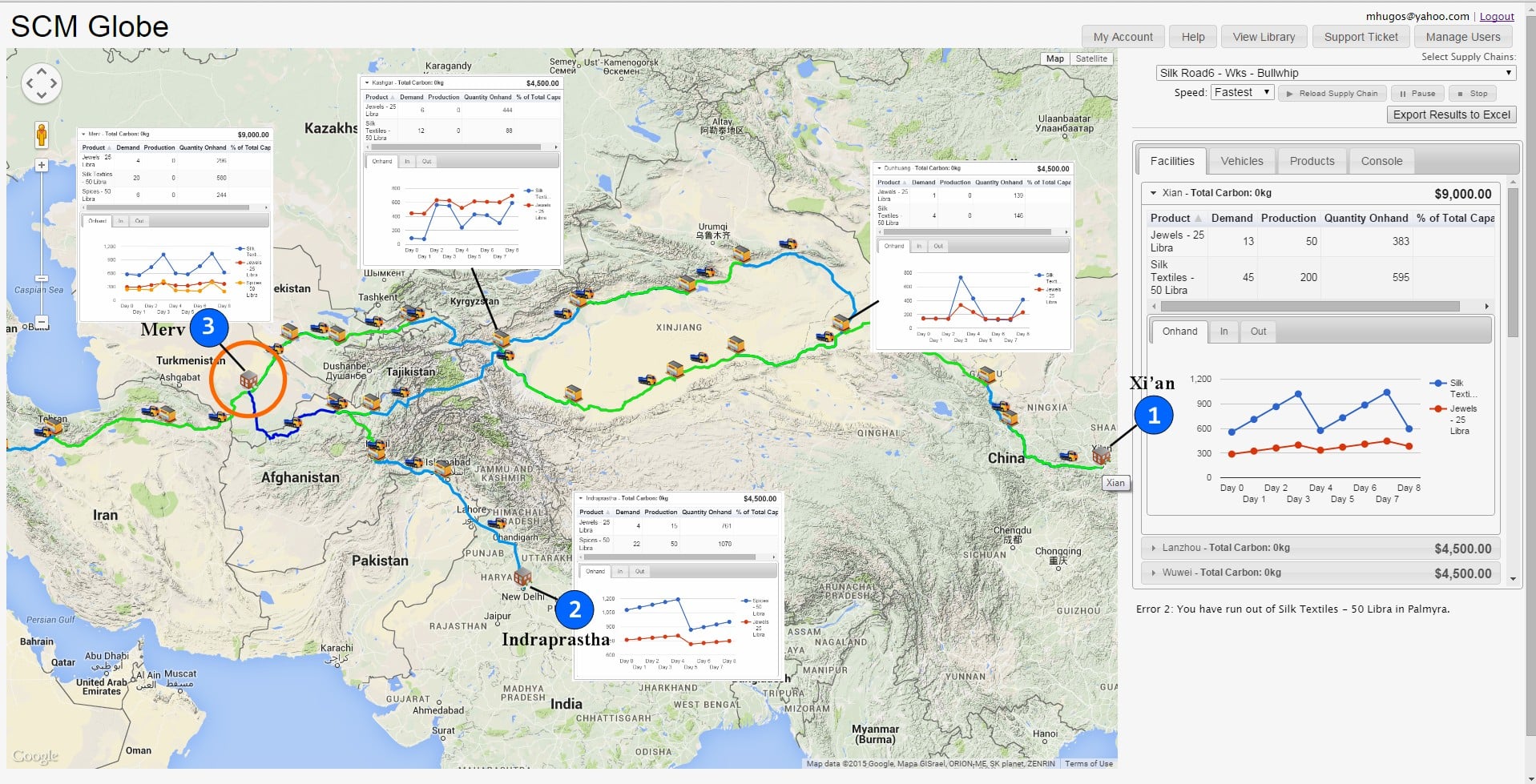Stop the simulation
Viewport: 1536px width, 784px height.
[x=1473, y=94]
